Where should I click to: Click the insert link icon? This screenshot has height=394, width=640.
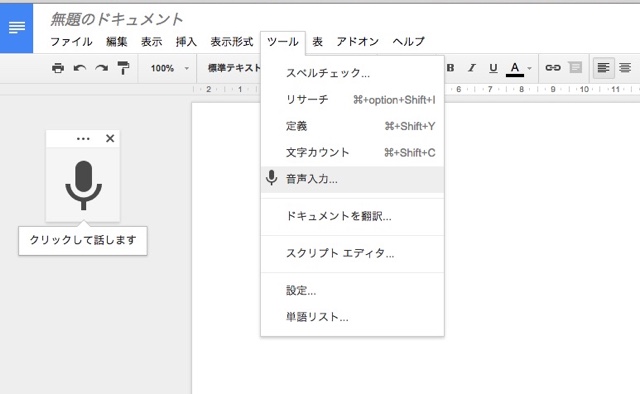coord(553,68)
